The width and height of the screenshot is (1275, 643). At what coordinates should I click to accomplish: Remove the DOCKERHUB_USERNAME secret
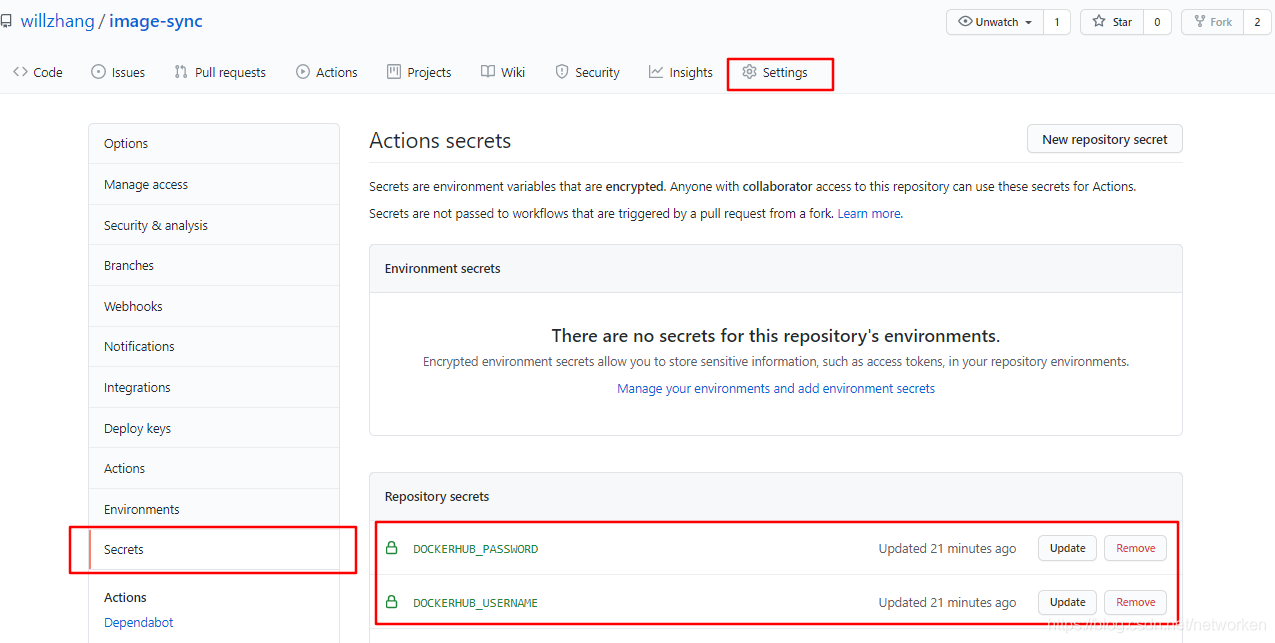(1135, 602)
